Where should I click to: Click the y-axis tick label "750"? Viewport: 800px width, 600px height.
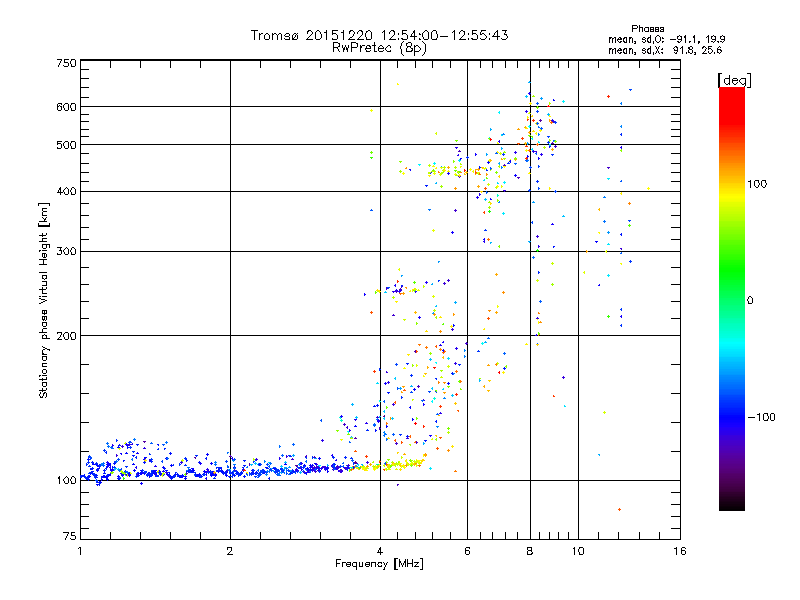(66, 63)
